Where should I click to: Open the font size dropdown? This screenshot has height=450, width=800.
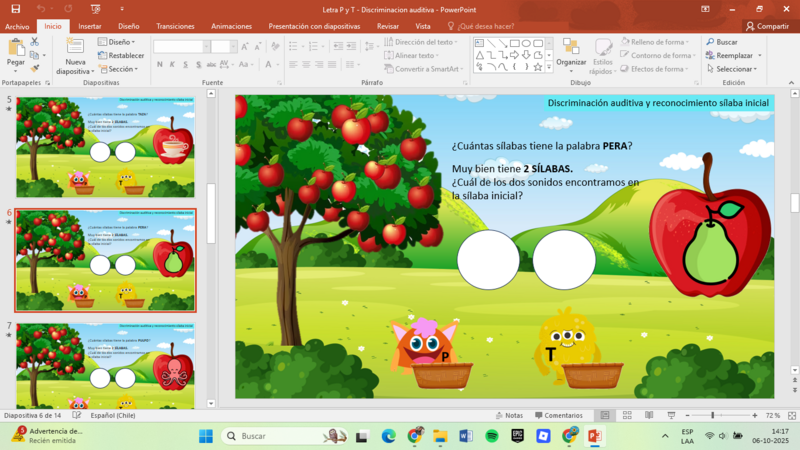[233, 47]
